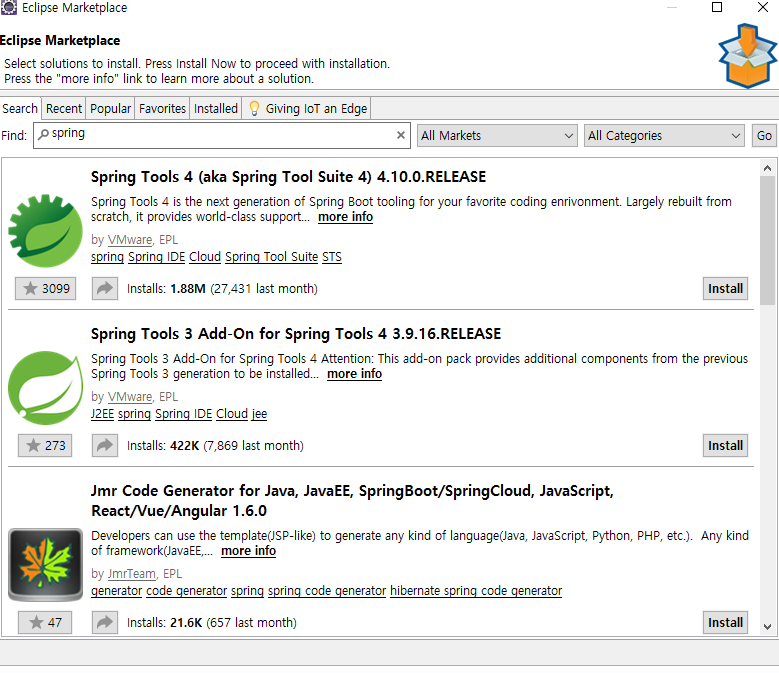Click Cloud tag under Spring Tools 3 Add-On

232,414
